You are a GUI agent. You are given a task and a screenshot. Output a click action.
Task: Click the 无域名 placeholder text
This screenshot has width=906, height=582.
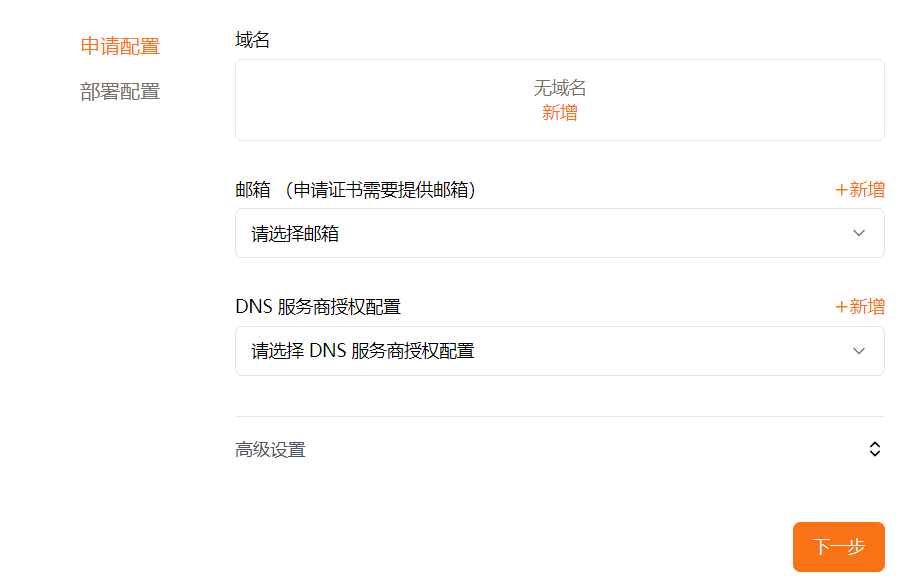560,88
